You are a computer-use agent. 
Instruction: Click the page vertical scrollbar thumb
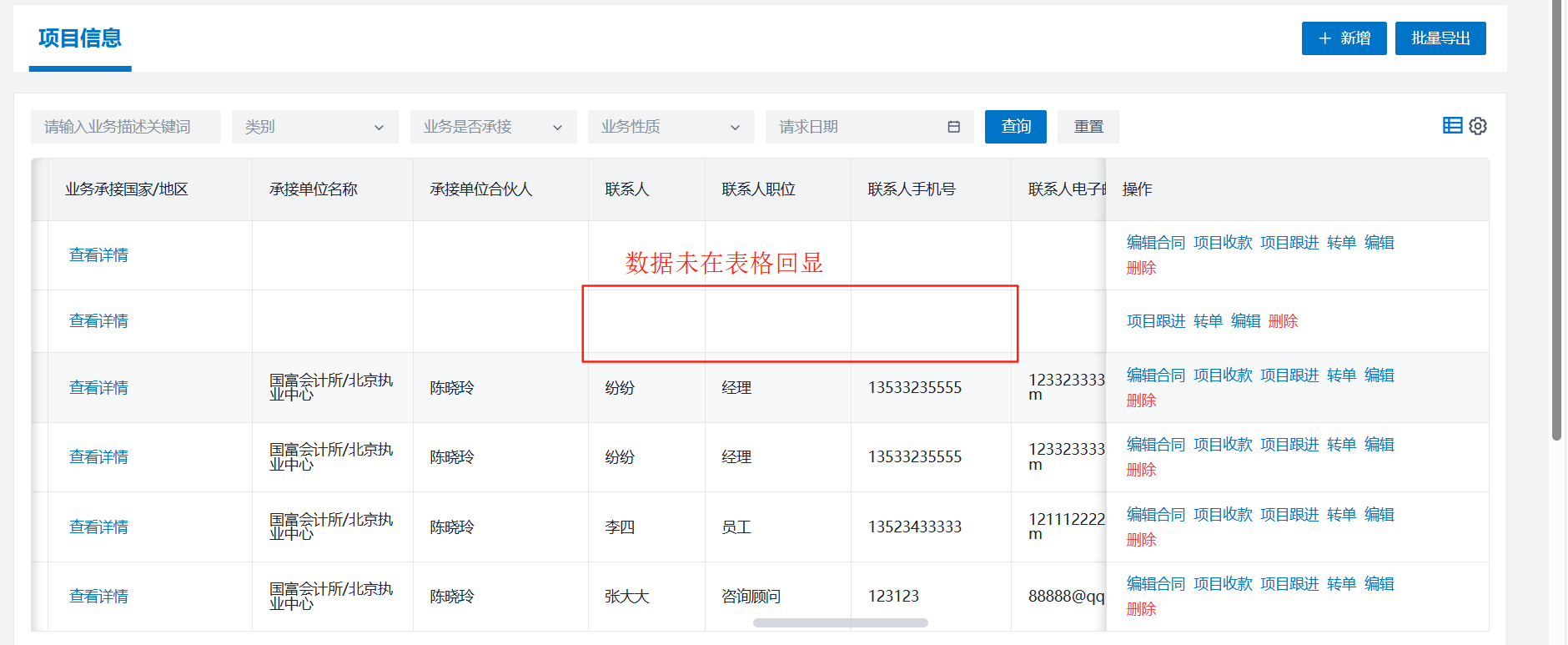tap(1556, 217)
